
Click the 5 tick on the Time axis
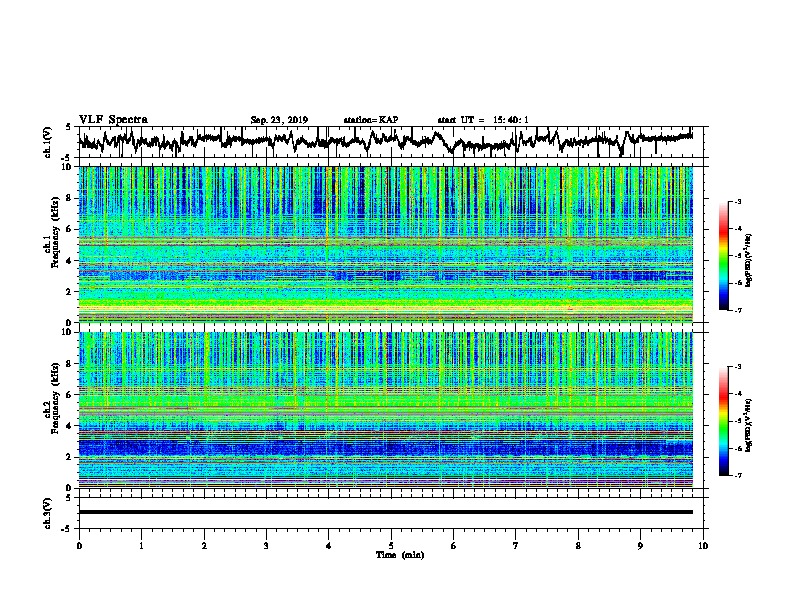(x=391, y=546)
